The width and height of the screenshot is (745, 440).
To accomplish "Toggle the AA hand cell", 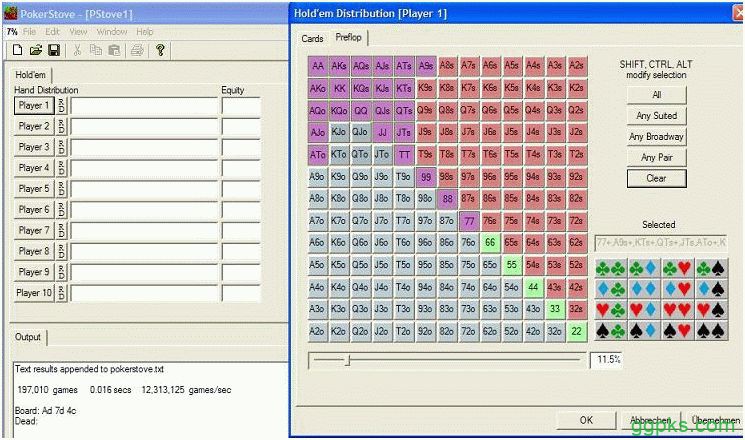I will pyautogui.click(x=318, y=66).
